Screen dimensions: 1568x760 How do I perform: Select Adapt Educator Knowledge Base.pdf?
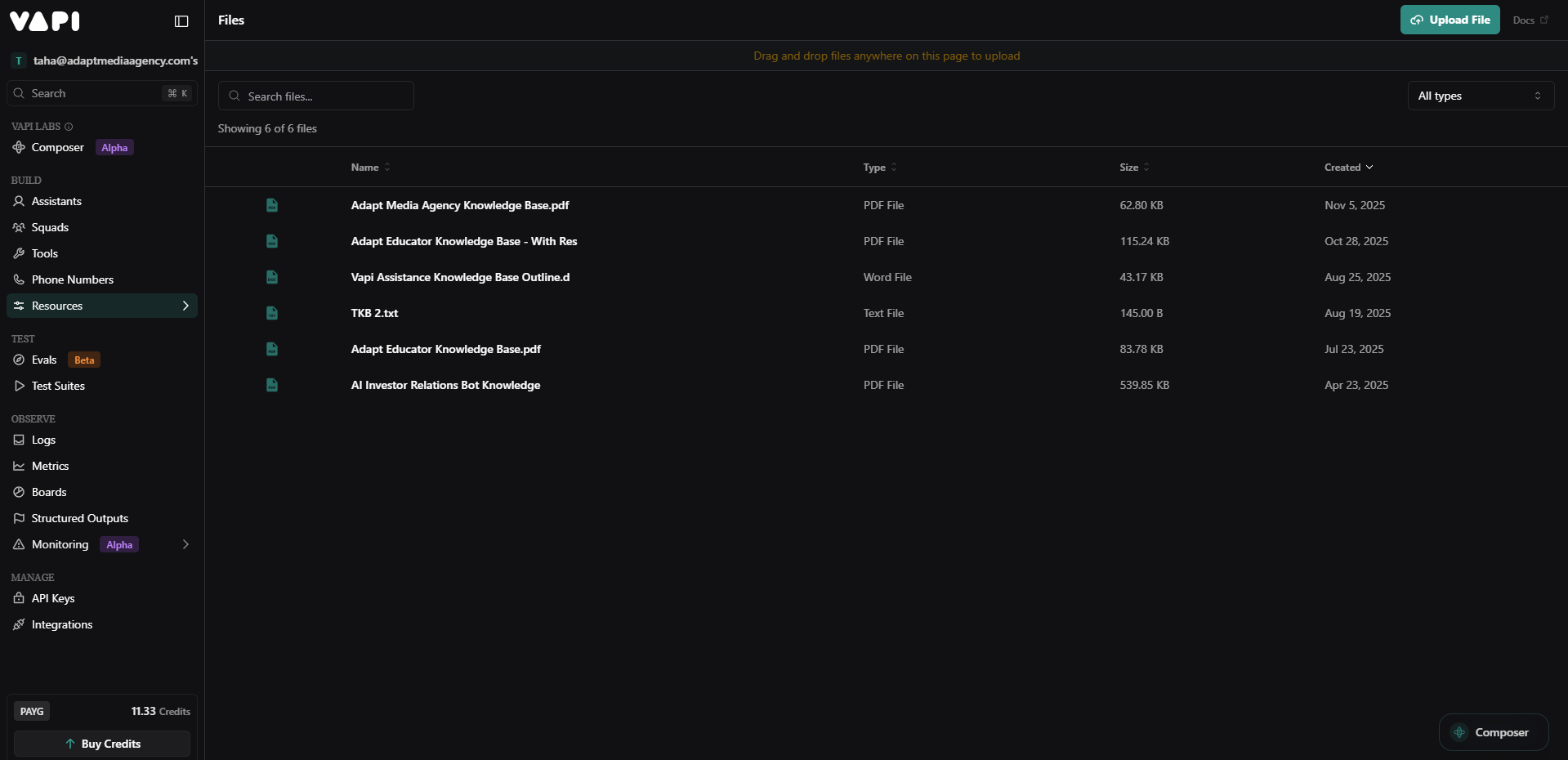(x=446, y=349)
